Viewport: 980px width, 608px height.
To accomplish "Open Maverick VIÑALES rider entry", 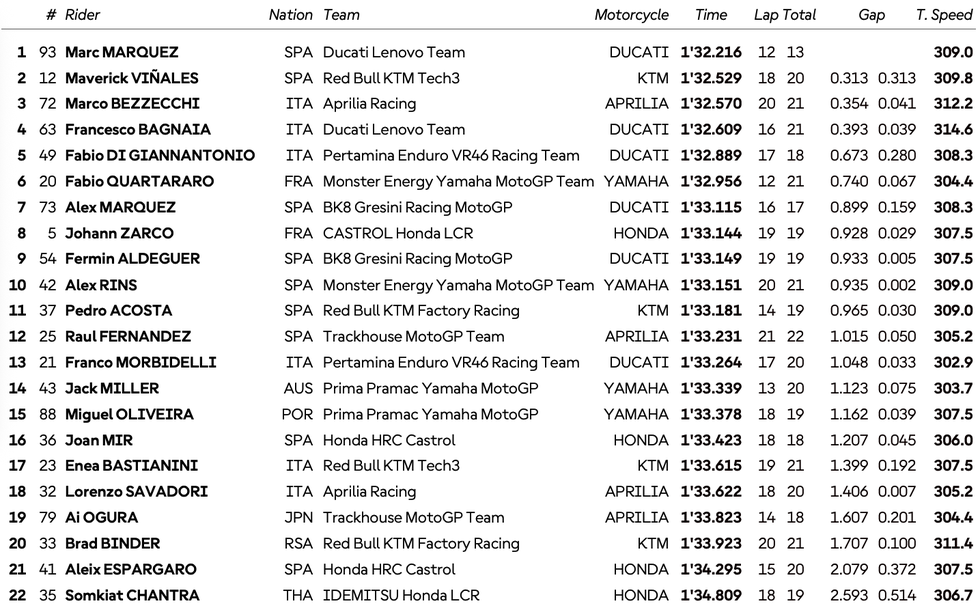I will (131, 78).
